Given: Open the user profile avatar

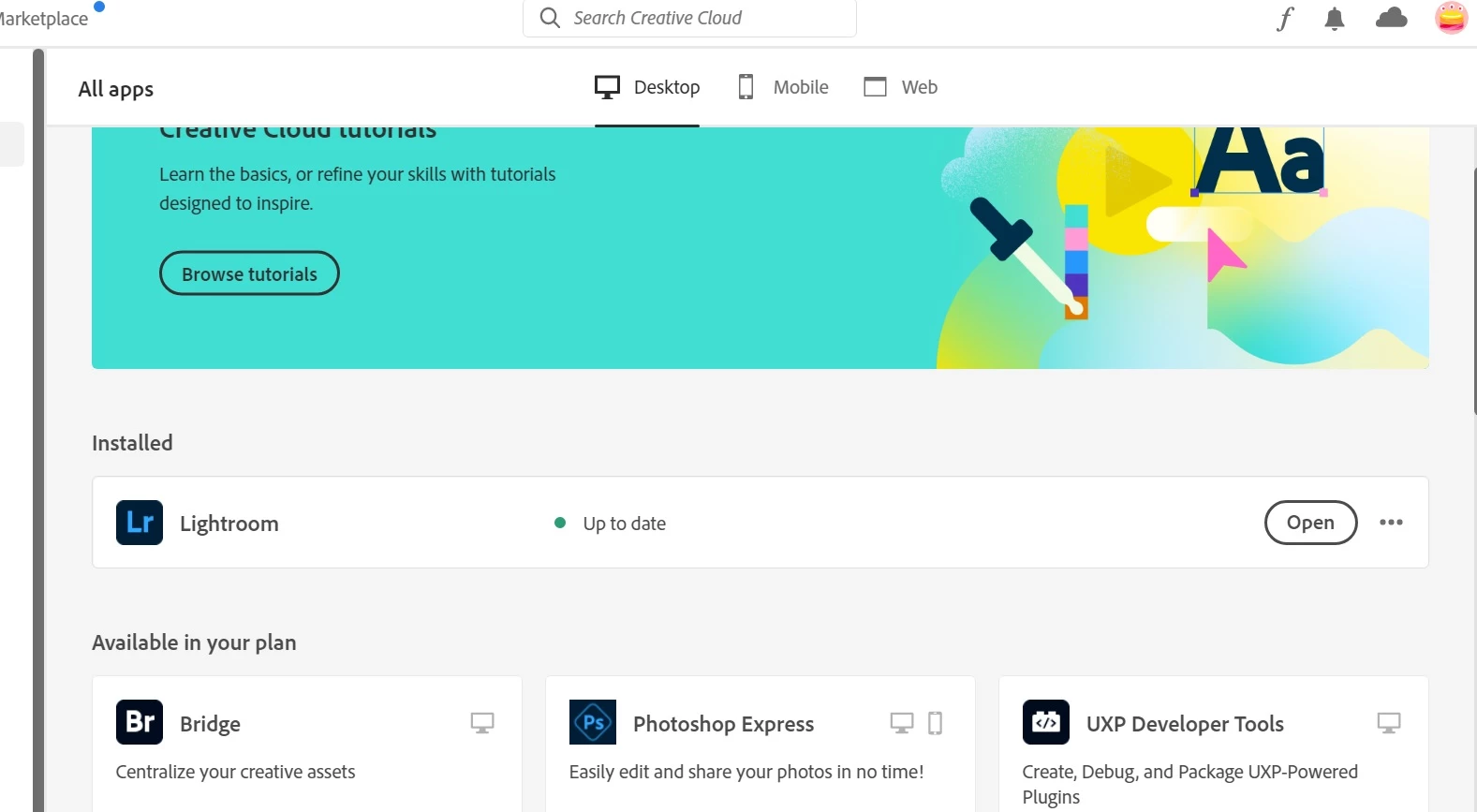Looking at the screenshot, I should point(1451,18).
